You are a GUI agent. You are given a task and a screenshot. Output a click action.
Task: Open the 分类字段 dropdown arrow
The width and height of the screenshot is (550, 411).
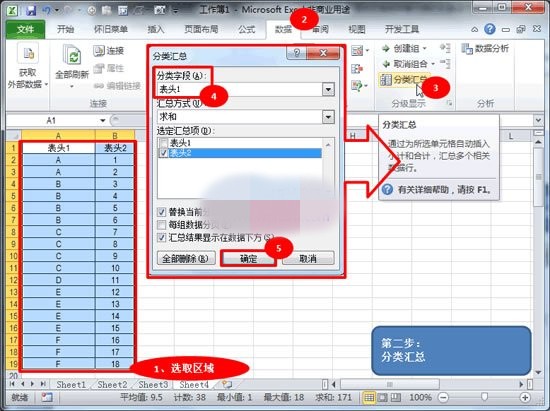(x=328, y=89)
